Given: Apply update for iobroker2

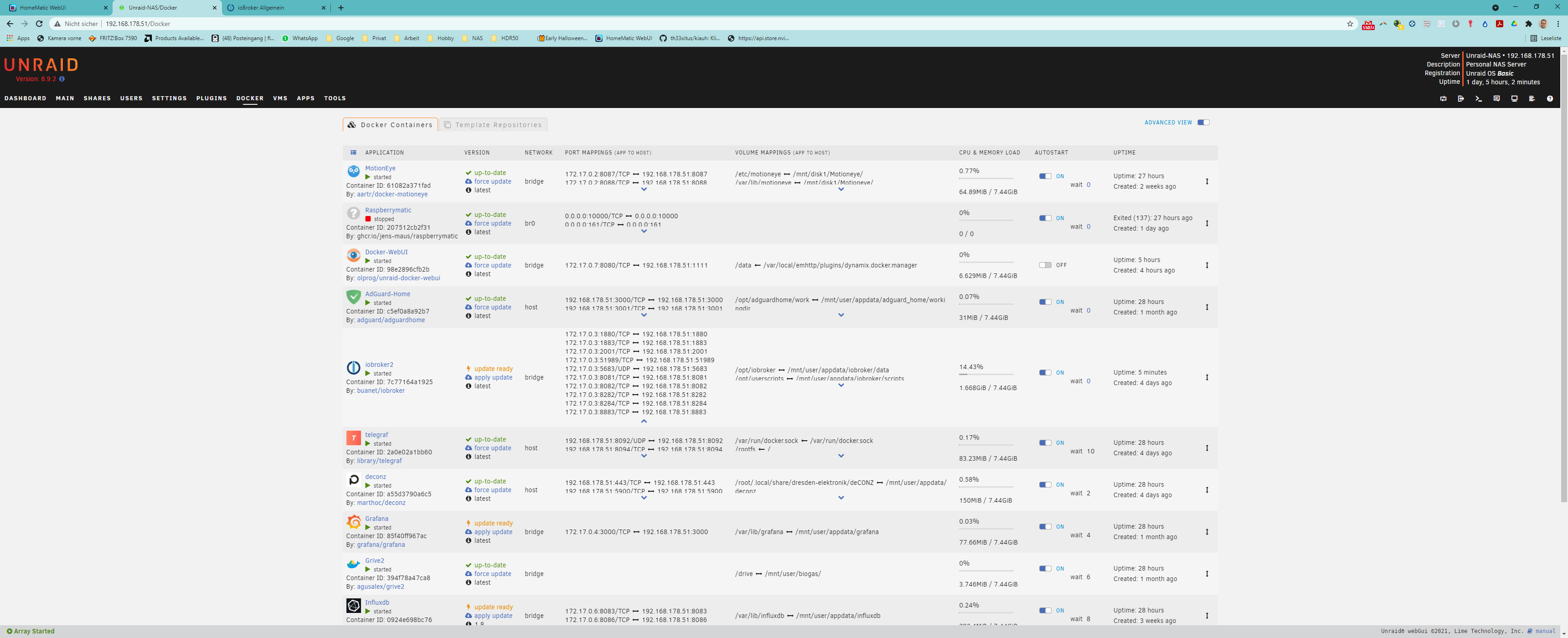Looking at the screenshot, I should [492, 377].
